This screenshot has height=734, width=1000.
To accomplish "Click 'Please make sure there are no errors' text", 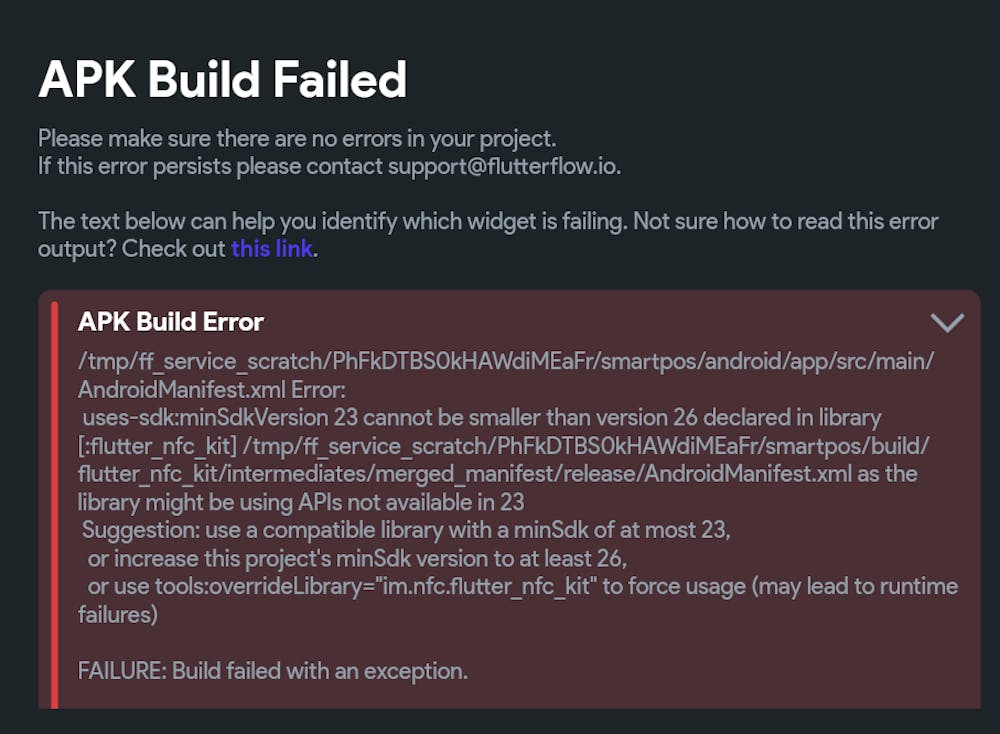I will point(297,138).
